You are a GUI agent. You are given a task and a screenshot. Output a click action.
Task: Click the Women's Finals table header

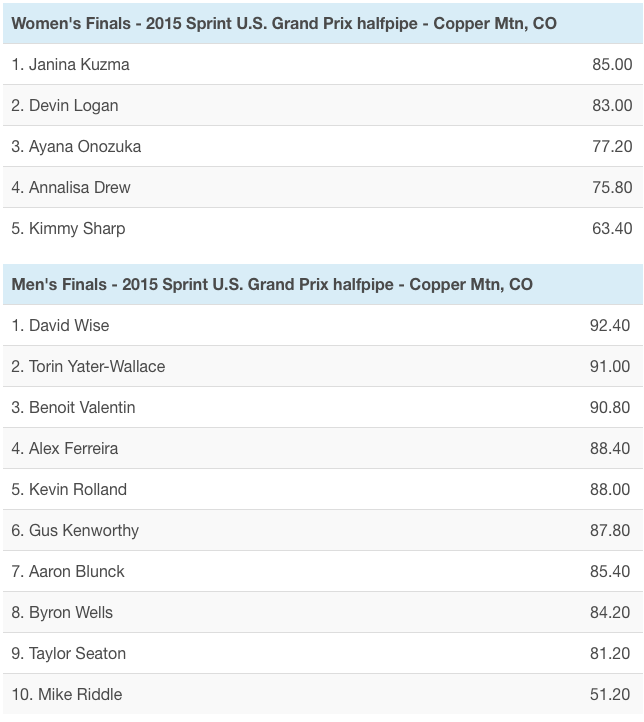tap(284, 23)
